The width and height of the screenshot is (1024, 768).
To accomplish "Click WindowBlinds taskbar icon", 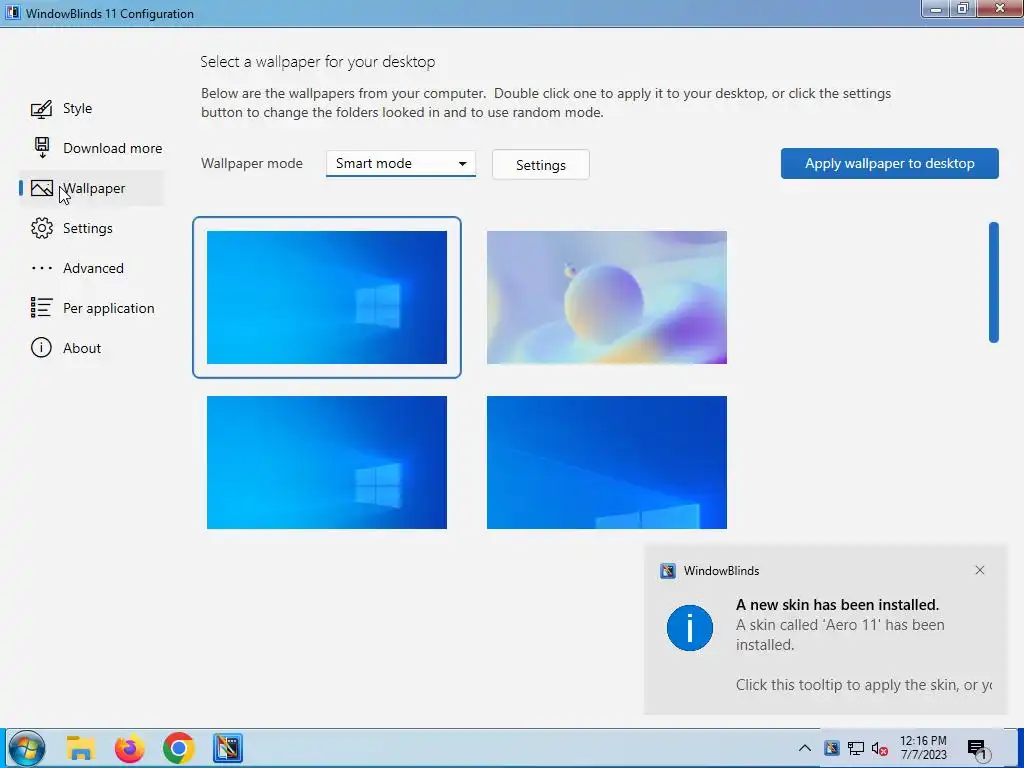I will pyautogui.click(x=228, y=748).
